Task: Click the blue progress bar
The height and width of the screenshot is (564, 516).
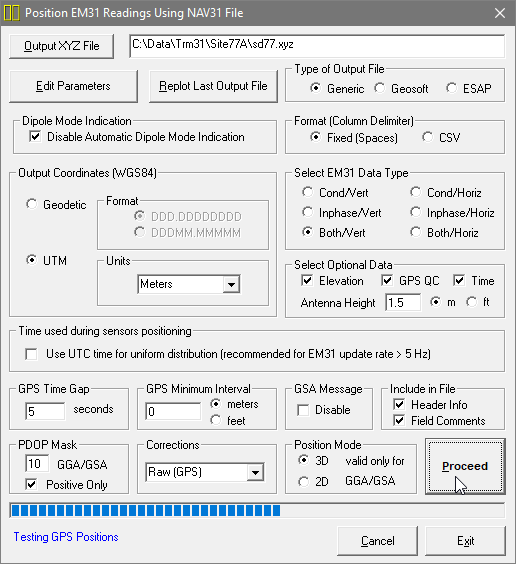Action: (257, 510)
